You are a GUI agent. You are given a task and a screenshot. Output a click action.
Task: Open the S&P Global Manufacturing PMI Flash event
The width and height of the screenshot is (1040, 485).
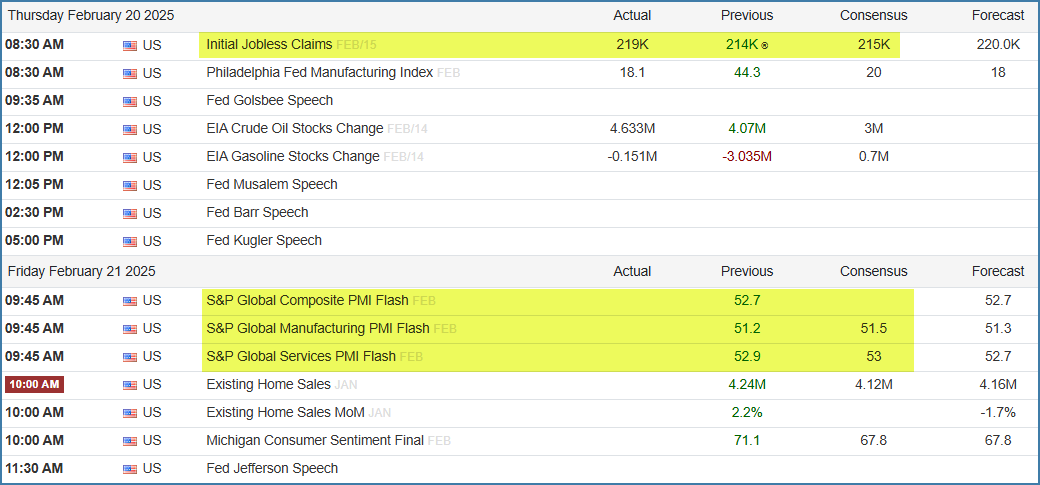coord(317,328)
